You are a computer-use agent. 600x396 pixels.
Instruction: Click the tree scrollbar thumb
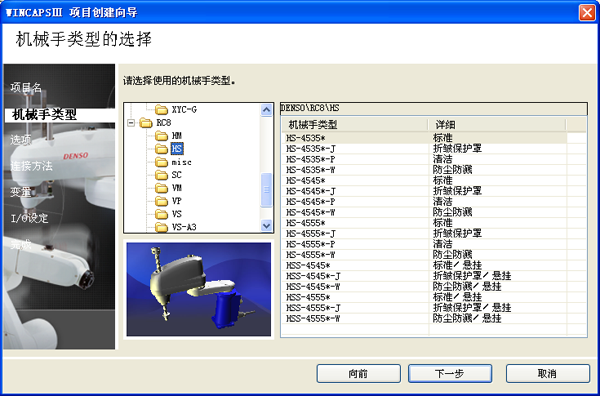(x=266, y=190)
